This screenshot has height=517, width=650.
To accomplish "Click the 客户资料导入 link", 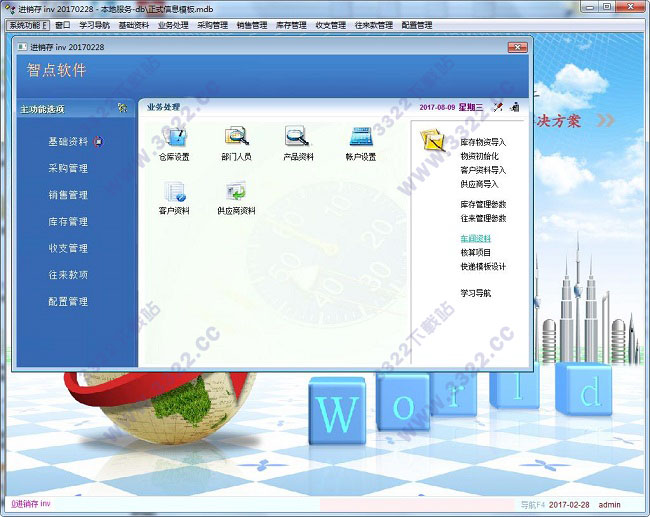I will click(x=483, y=170).
